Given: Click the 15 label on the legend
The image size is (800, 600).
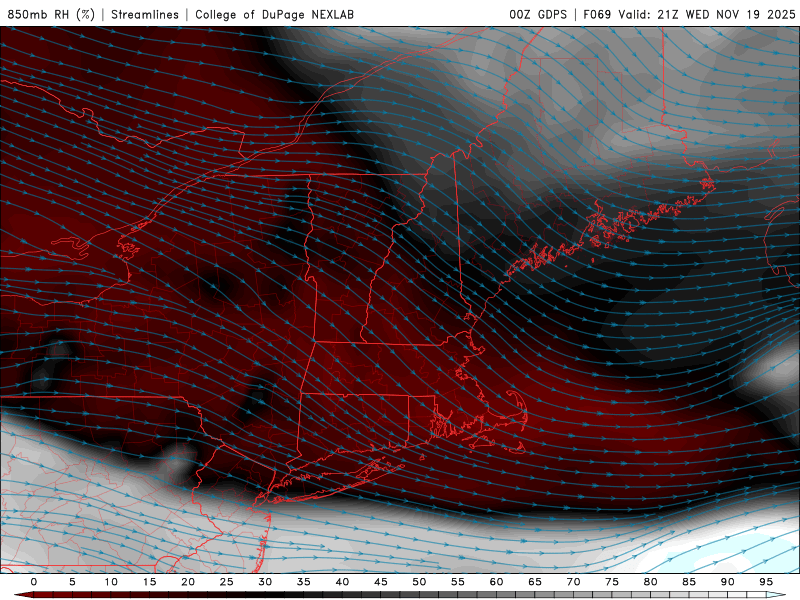Looking at the screenshot, I should (x=149, y=582).
